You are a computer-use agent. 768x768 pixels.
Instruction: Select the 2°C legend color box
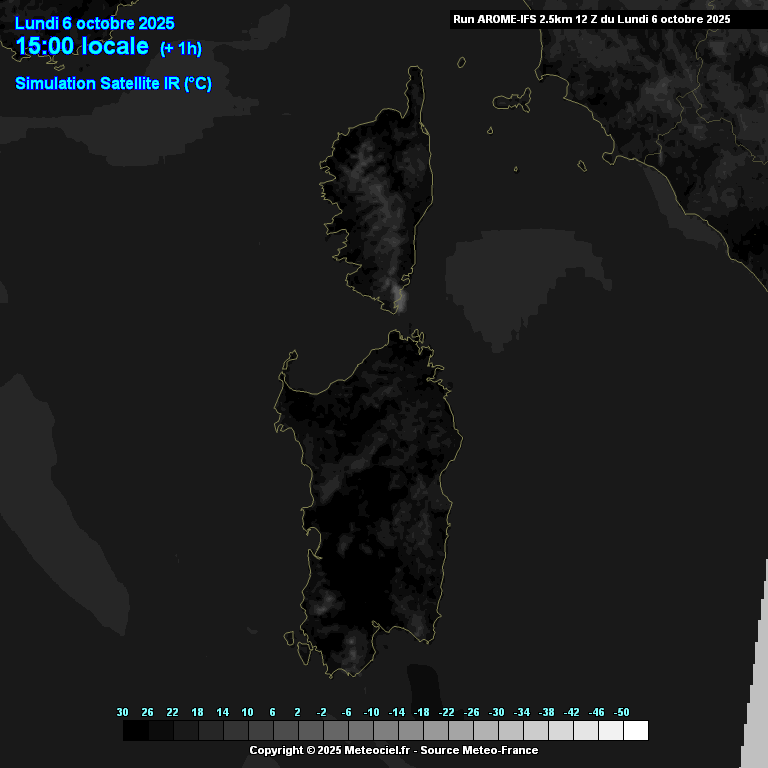(x=310, y=731)
